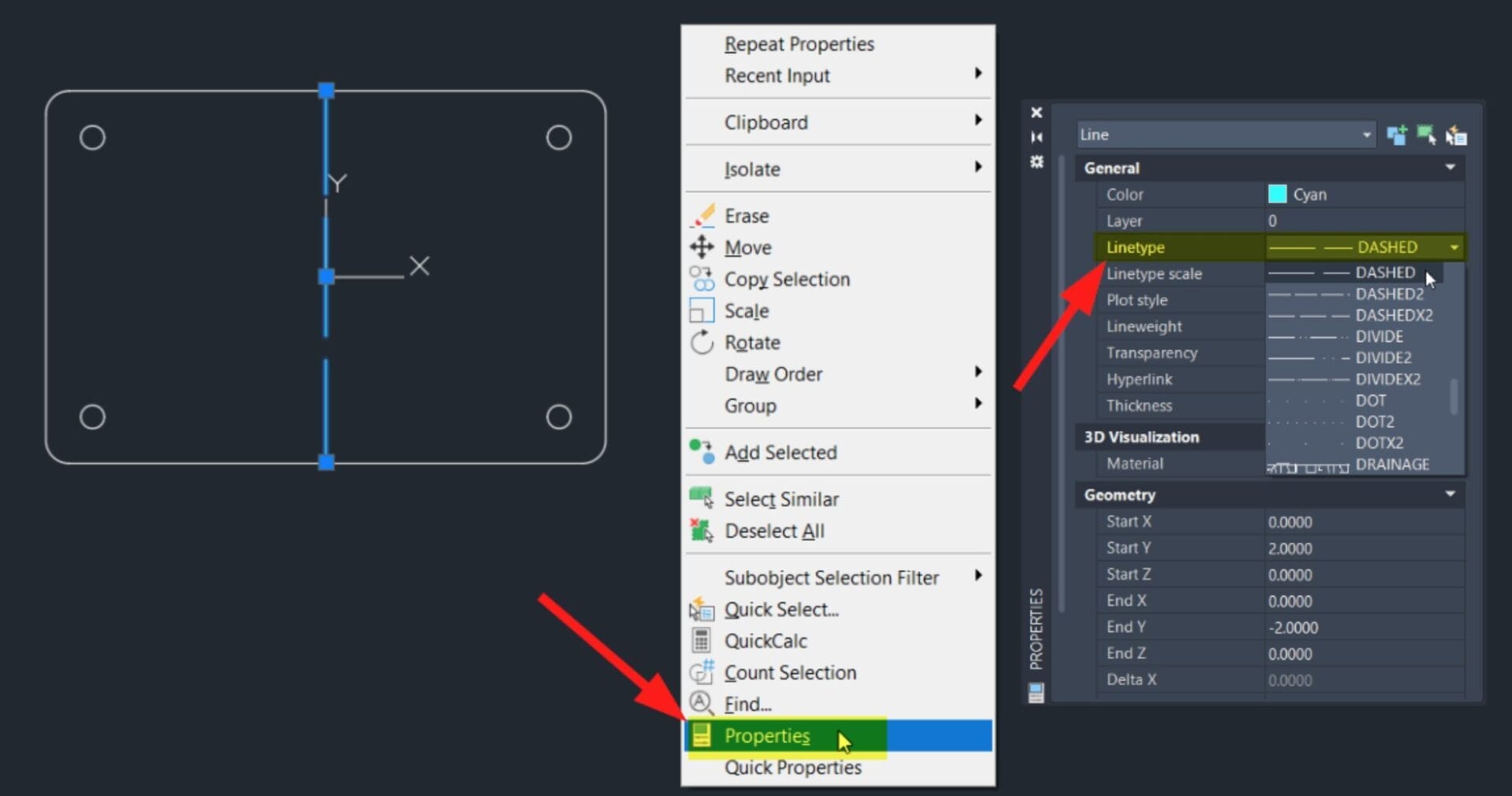
Task: Open the object type dropdown showing Line
Action: tap(1368, 134)
